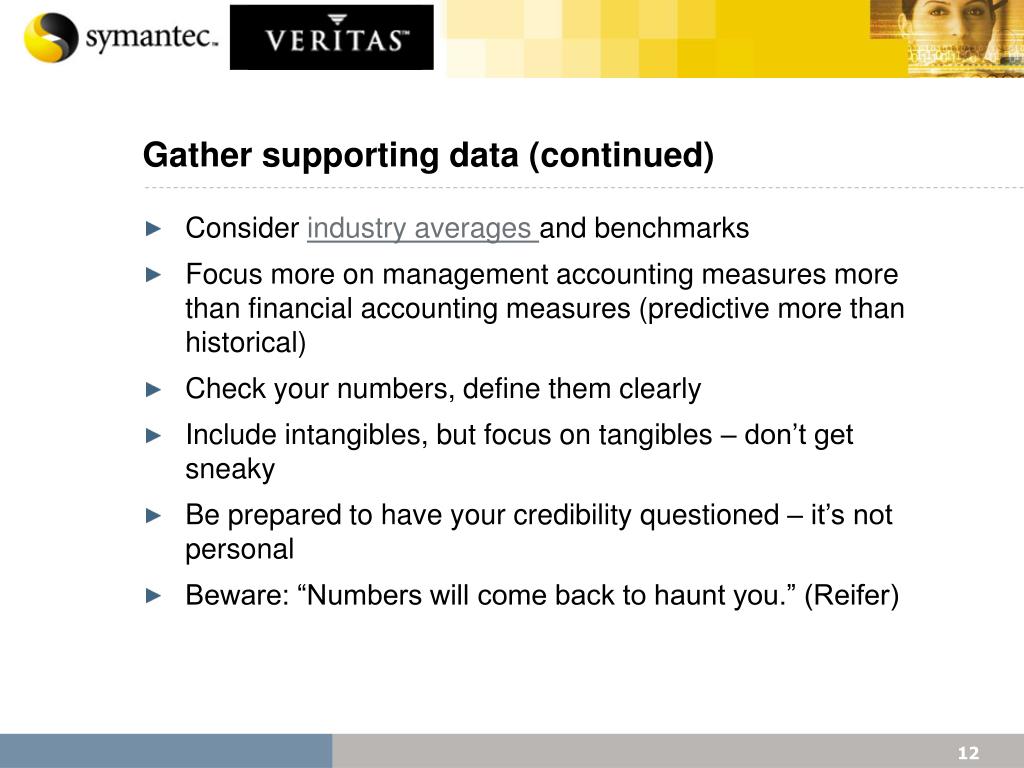
Task: Click the bullet arrow beside Check your numbers
Action: 153,390
